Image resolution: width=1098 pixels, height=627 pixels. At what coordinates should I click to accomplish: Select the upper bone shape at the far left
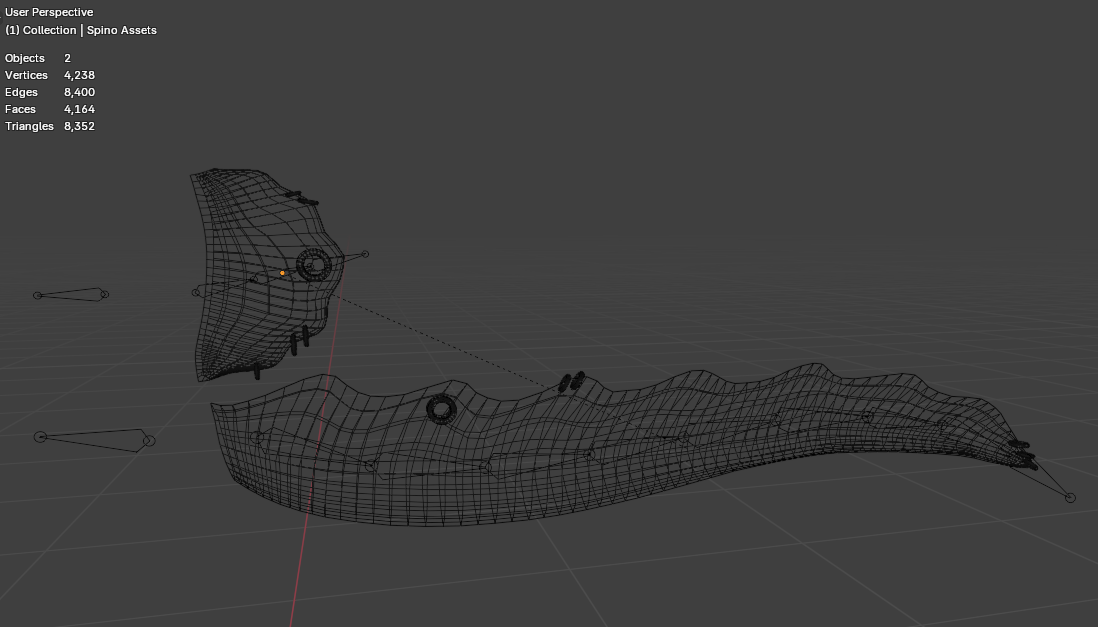tap(71, 294)
